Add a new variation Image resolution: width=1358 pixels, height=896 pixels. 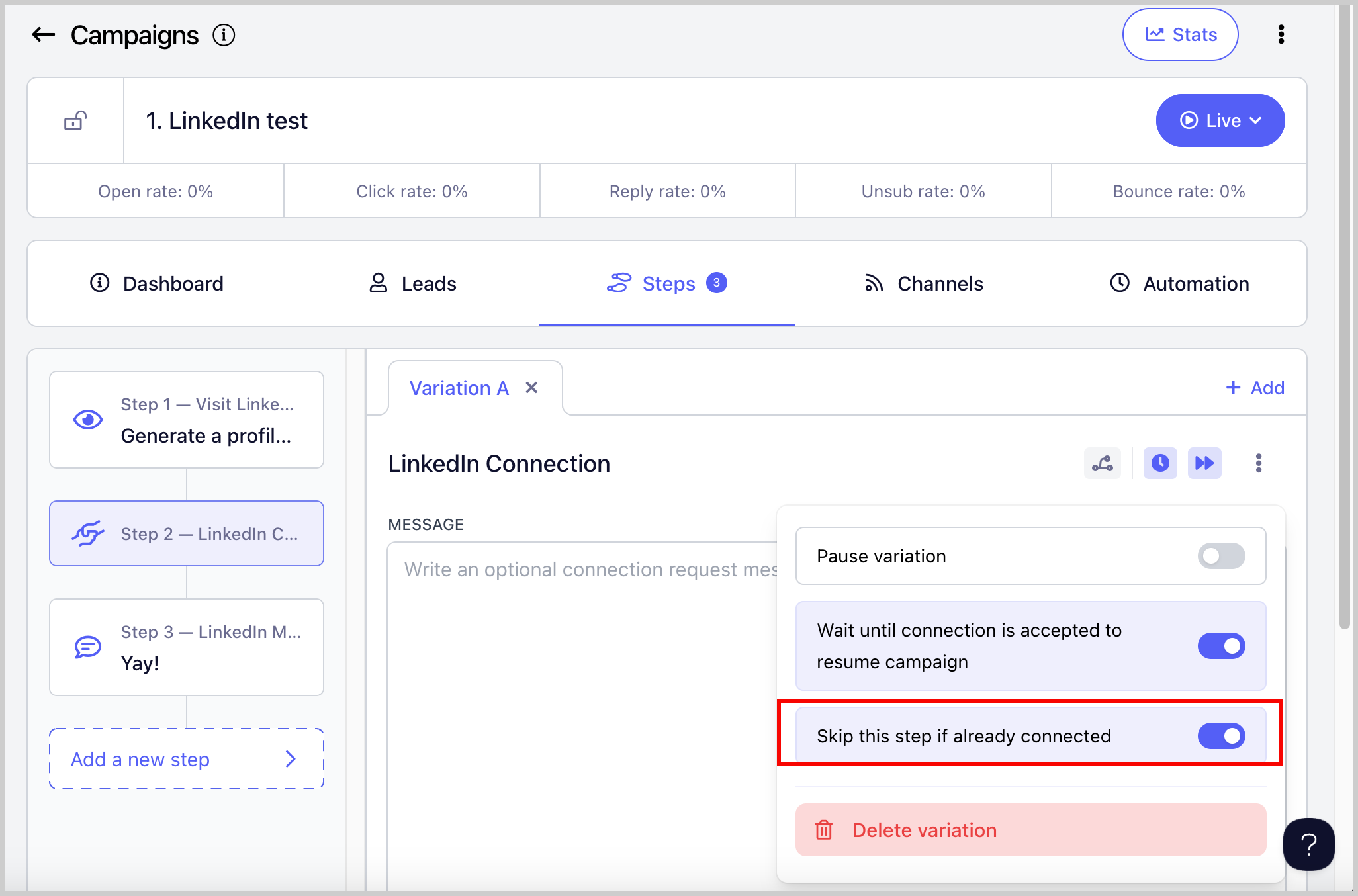[1255, 388]
